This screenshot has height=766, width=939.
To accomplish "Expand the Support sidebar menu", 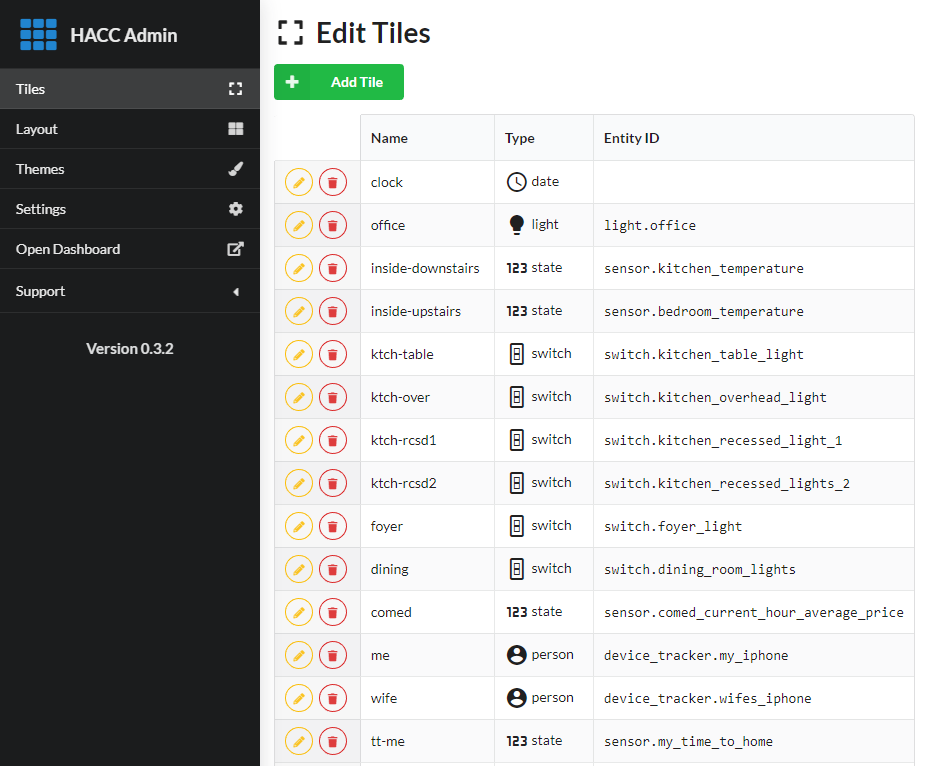I will tap(129, 291).
